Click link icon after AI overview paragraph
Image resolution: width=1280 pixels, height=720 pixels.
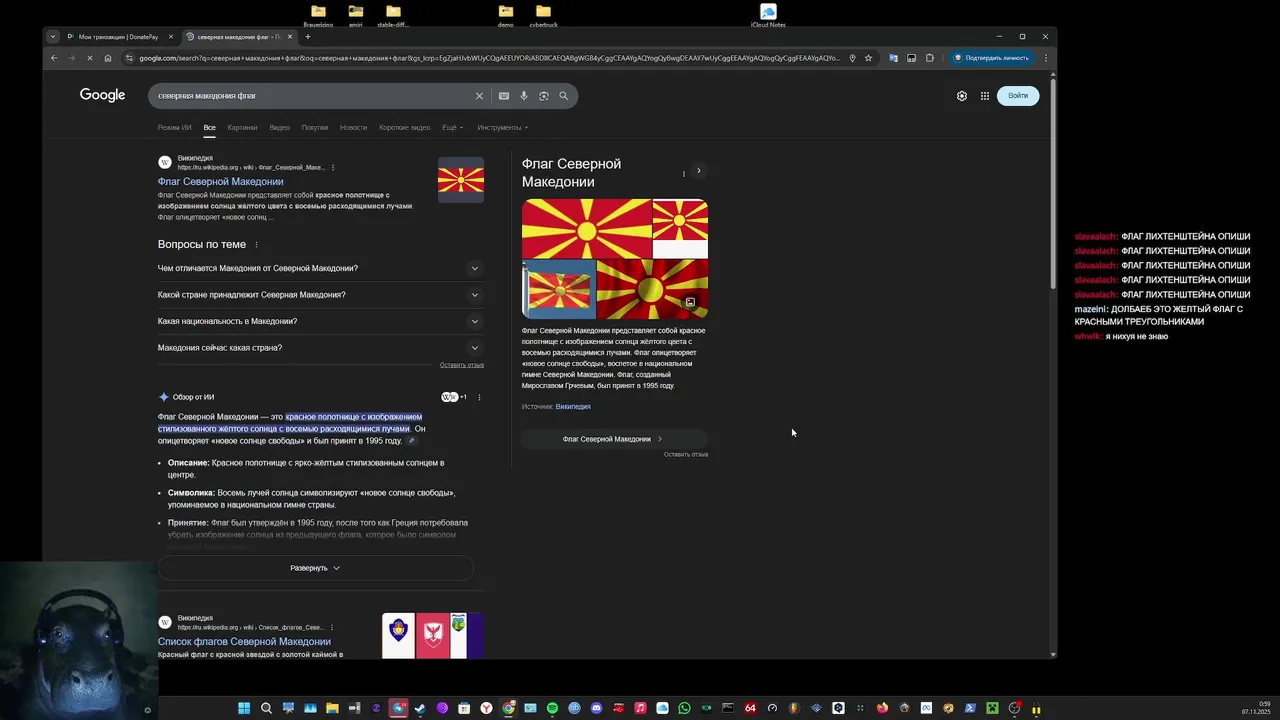[x=411, y=441]
